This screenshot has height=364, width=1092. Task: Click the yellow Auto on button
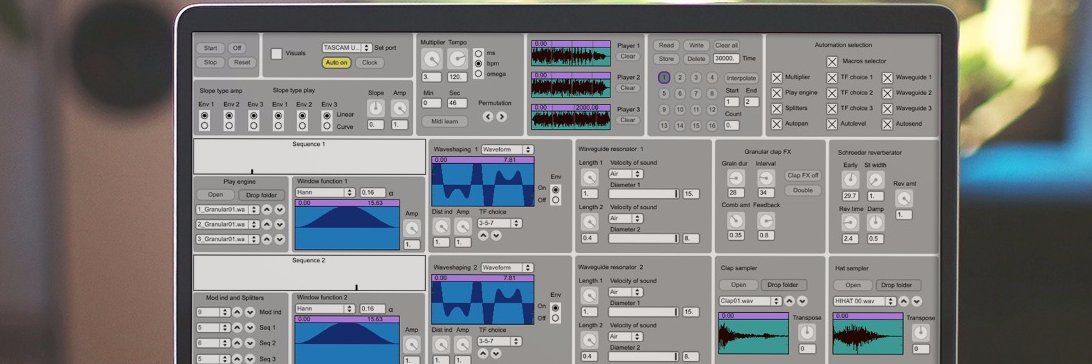click(x=337, y=63)
